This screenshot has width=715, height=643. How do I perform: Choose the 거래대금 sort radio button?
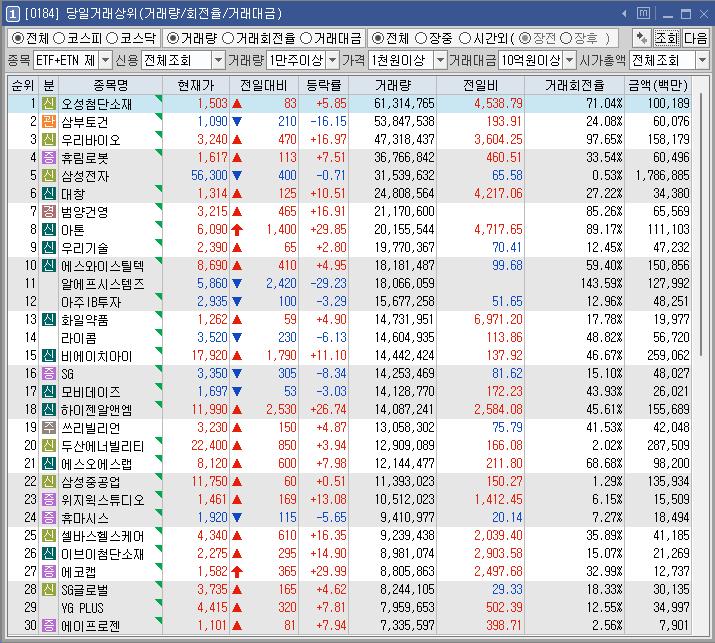coord(306,38)
